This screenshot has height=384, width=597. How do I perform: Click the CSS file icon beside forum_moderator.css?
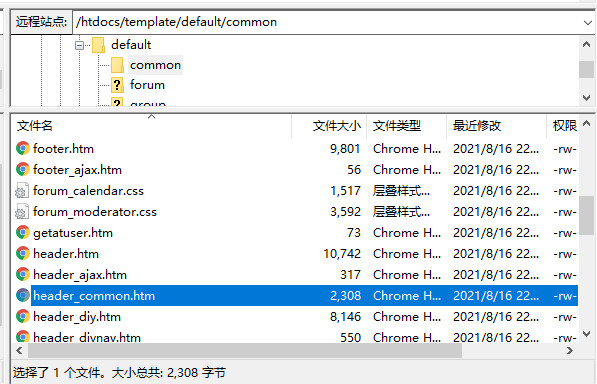tap(22, 212)
